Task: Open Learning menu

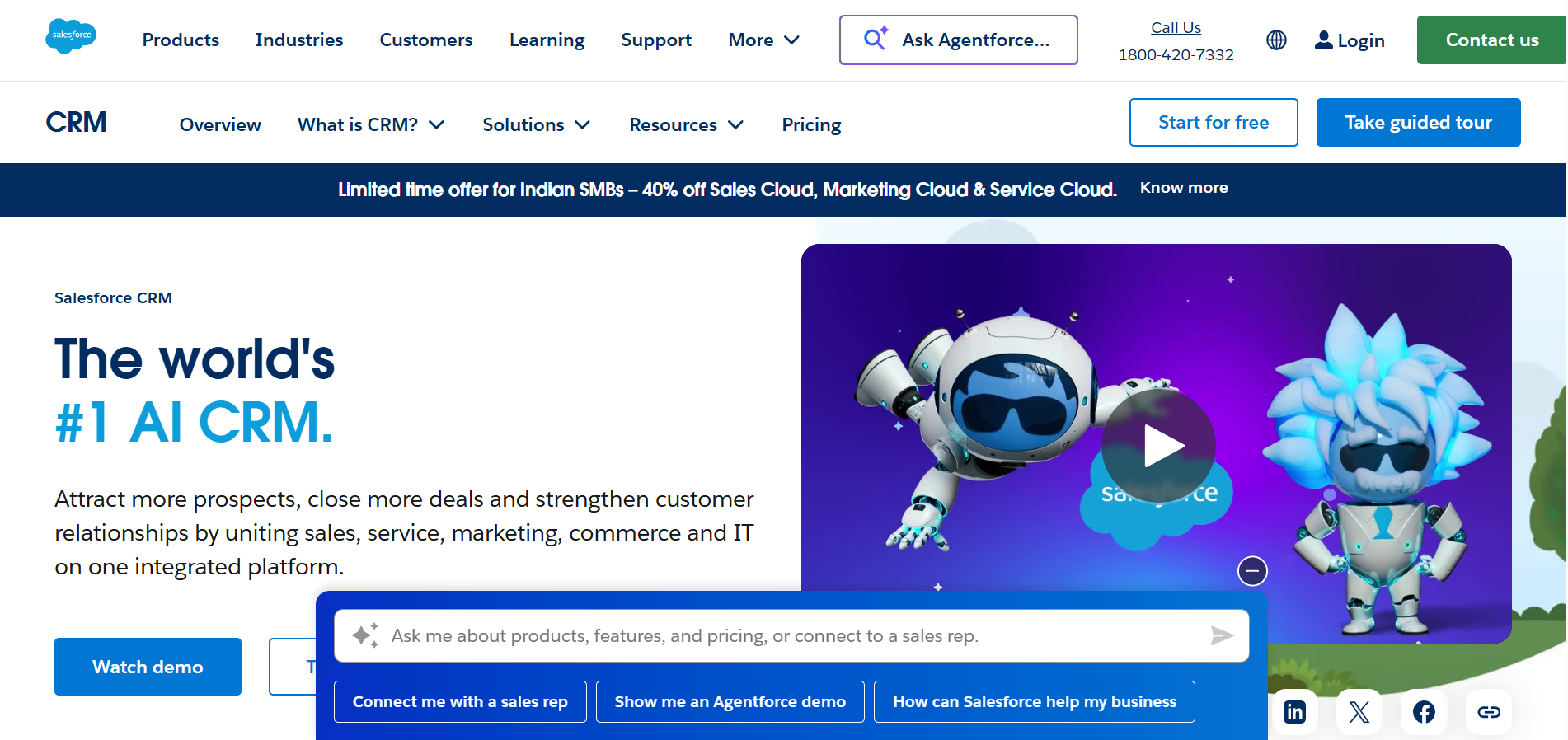Action: pos(547,40)
